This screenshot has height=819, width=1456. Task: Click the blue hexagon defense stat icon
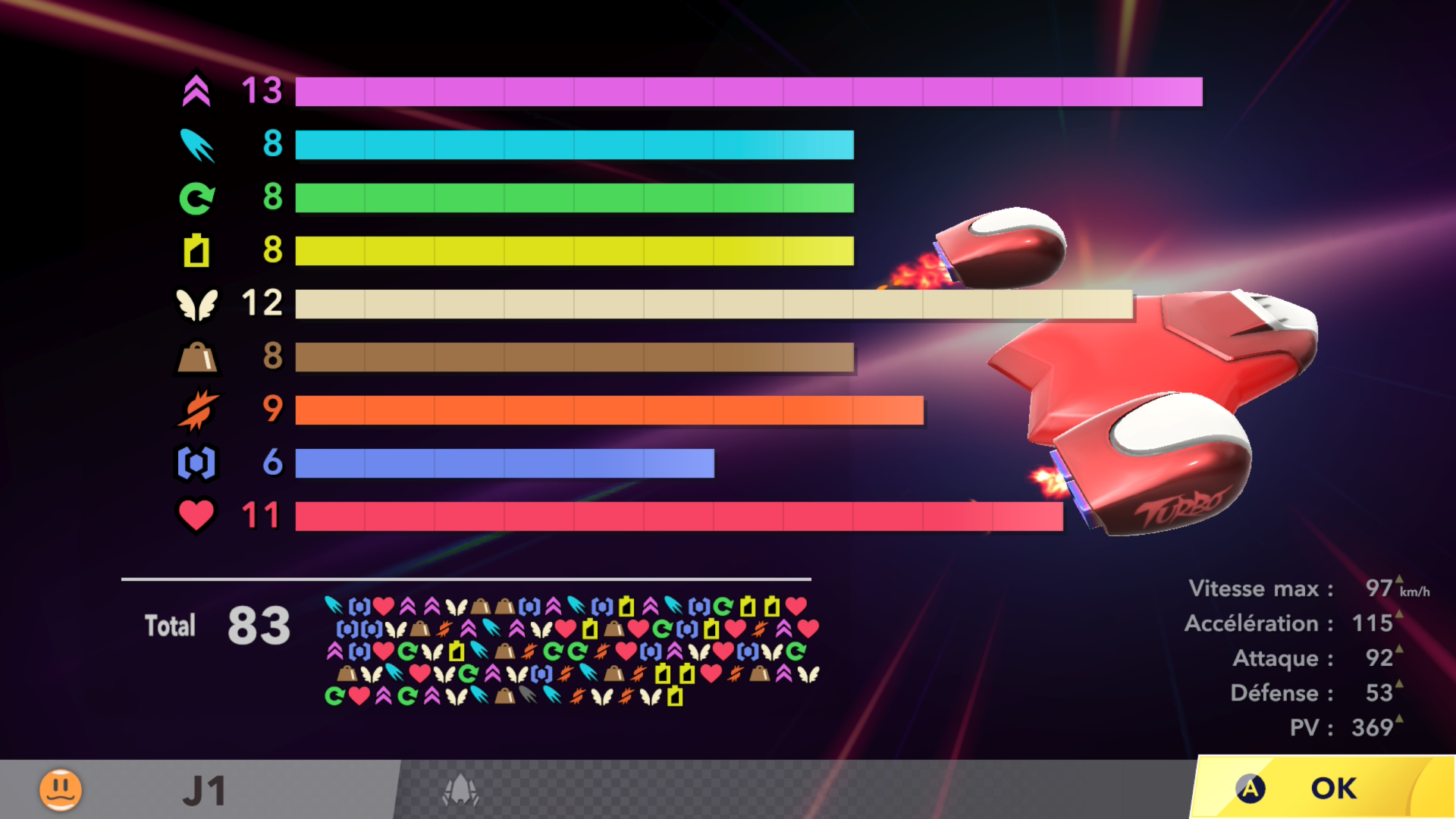(196, 463)
